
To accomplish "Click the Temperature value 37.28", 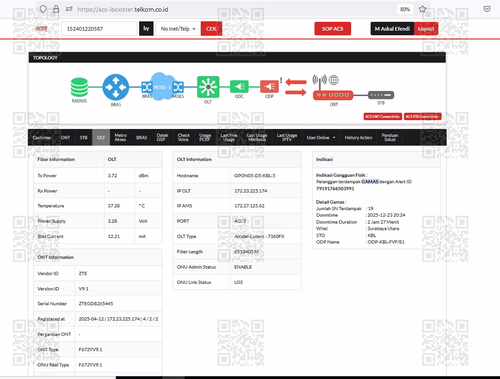I will tap(114, 206).
